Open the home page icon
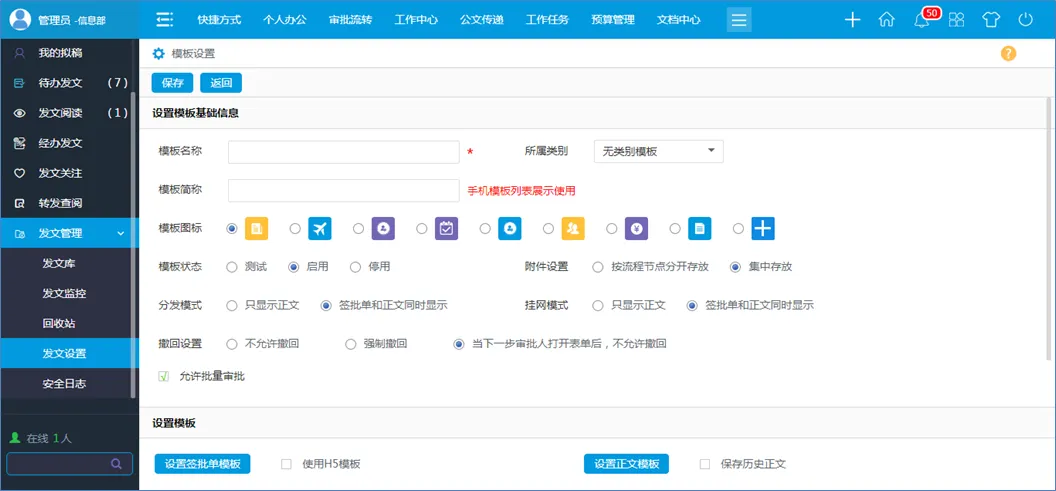Screen dimensions: 1056x491 tap(886, 19)
